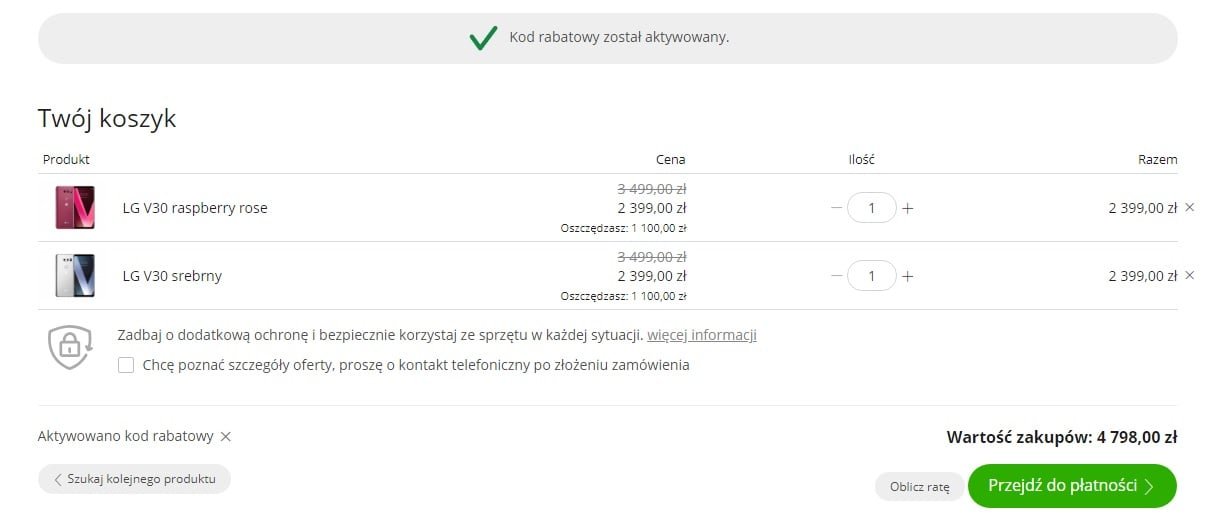
Task: Click the shield lock protection icon
Action: coord(70,346)
